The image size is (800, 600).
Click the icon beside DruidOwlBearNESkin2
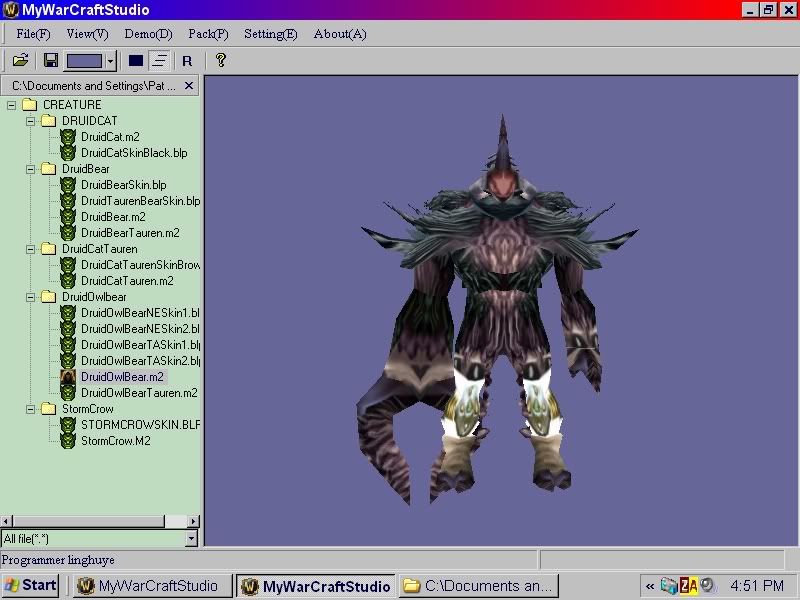coord(68,329)
